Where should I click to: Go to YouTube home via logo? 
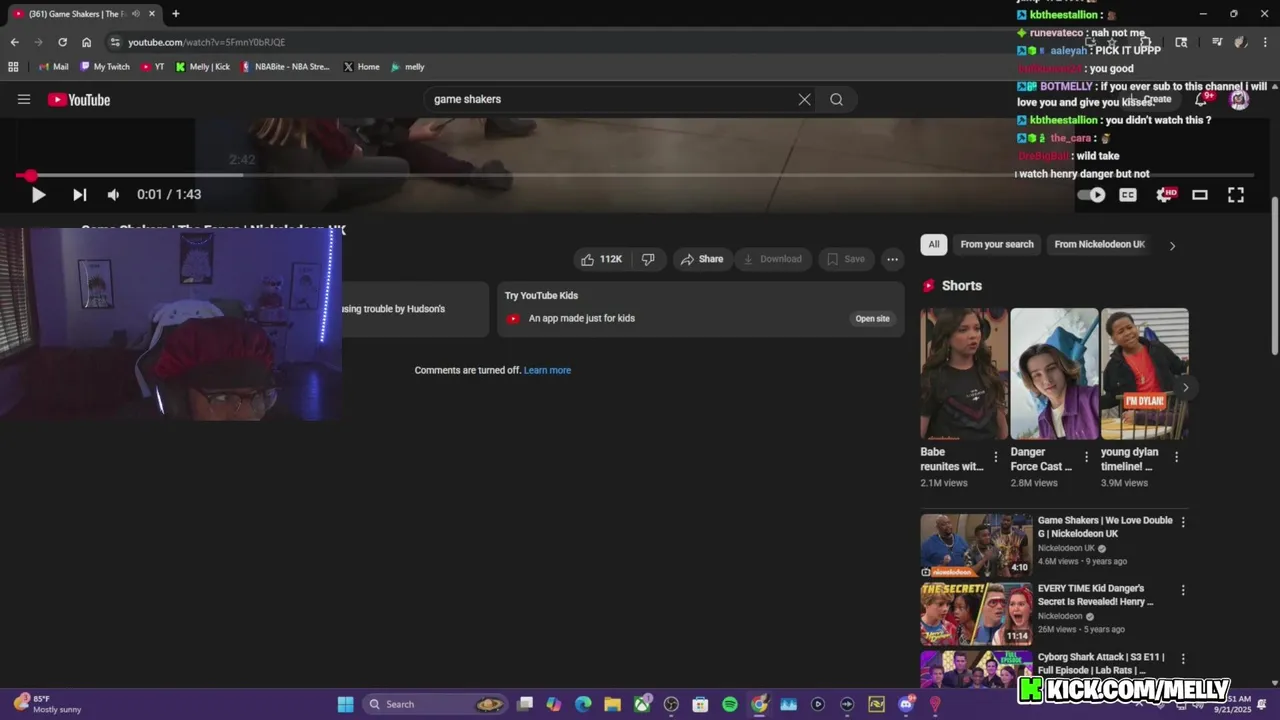click(79, 99)
